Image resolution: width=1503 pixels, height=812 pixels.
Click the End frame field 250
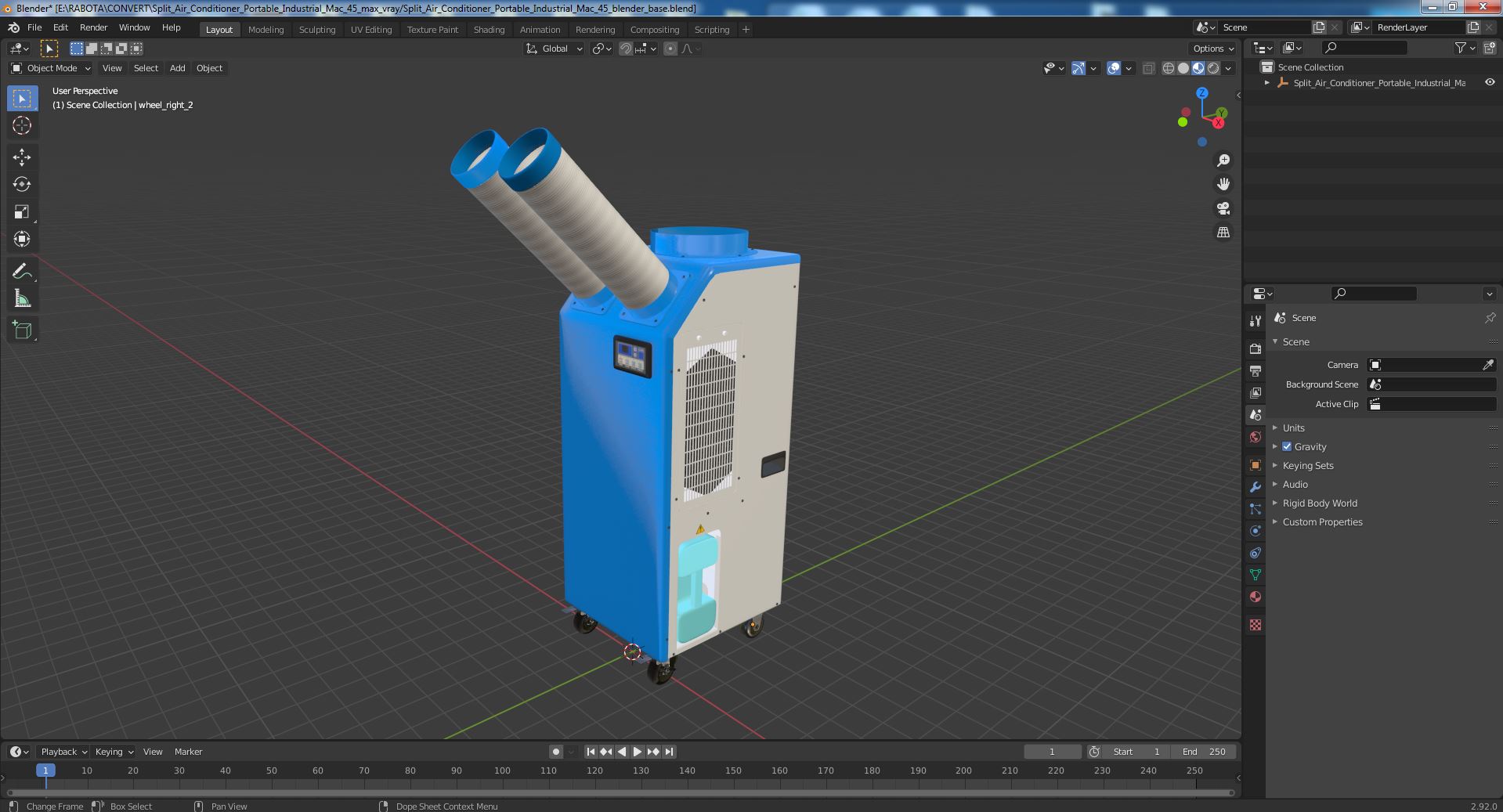(1204, 752)
